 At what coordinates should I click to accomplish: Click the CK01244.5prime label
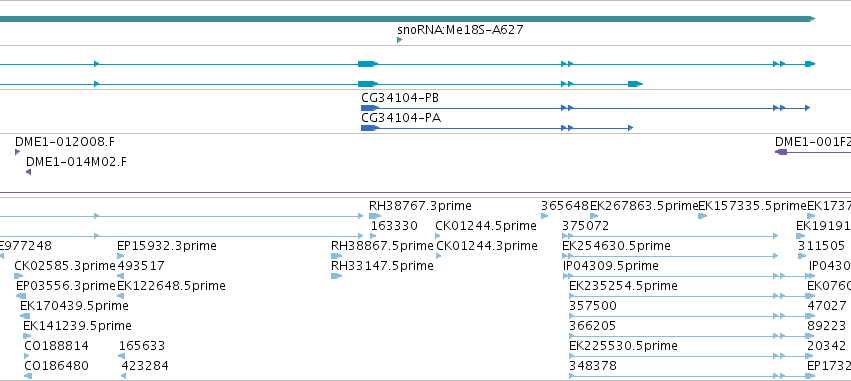click(x=486, y=226)
